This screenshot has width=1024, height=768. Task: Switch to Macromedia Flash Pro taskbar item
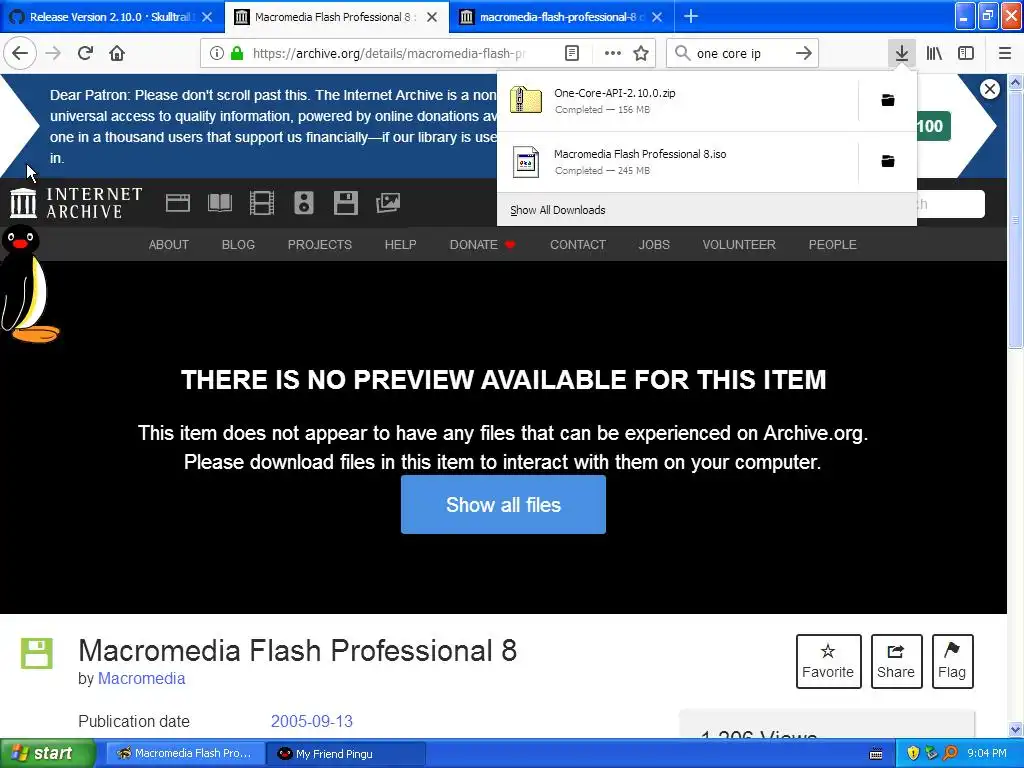click(185, 754)
